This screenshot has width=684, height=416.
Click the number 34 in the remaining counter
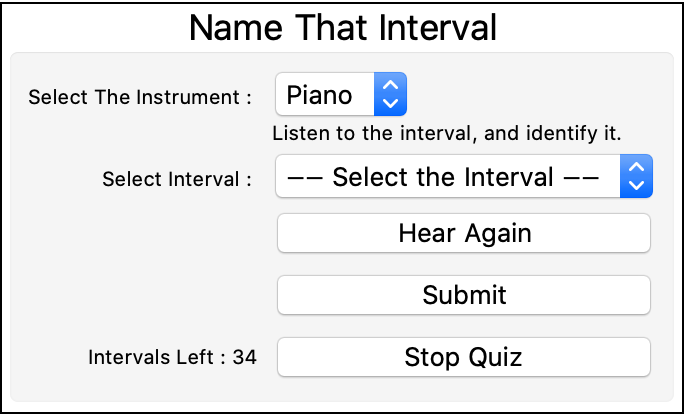(x=245, y=357)
